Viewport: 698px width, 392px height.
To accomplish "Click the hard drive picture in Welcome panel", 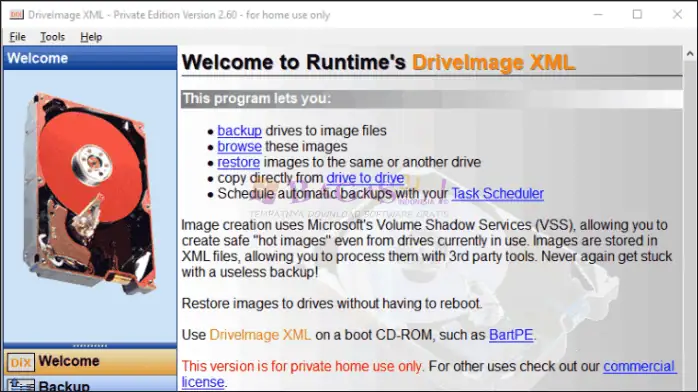I will coord(89,193).
